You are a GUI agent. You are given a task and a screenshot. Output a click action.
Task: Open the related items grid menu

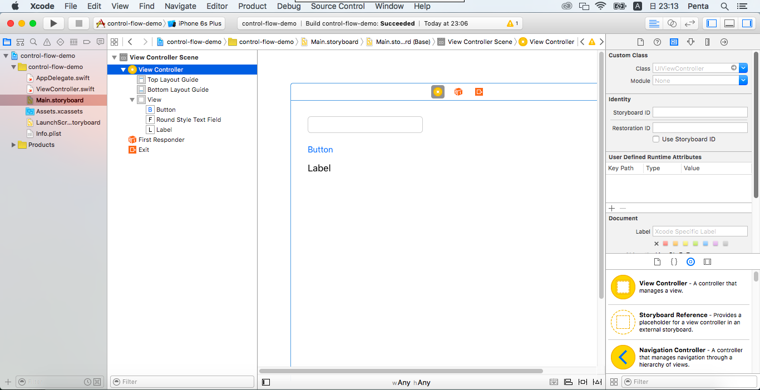pos(114,42)
